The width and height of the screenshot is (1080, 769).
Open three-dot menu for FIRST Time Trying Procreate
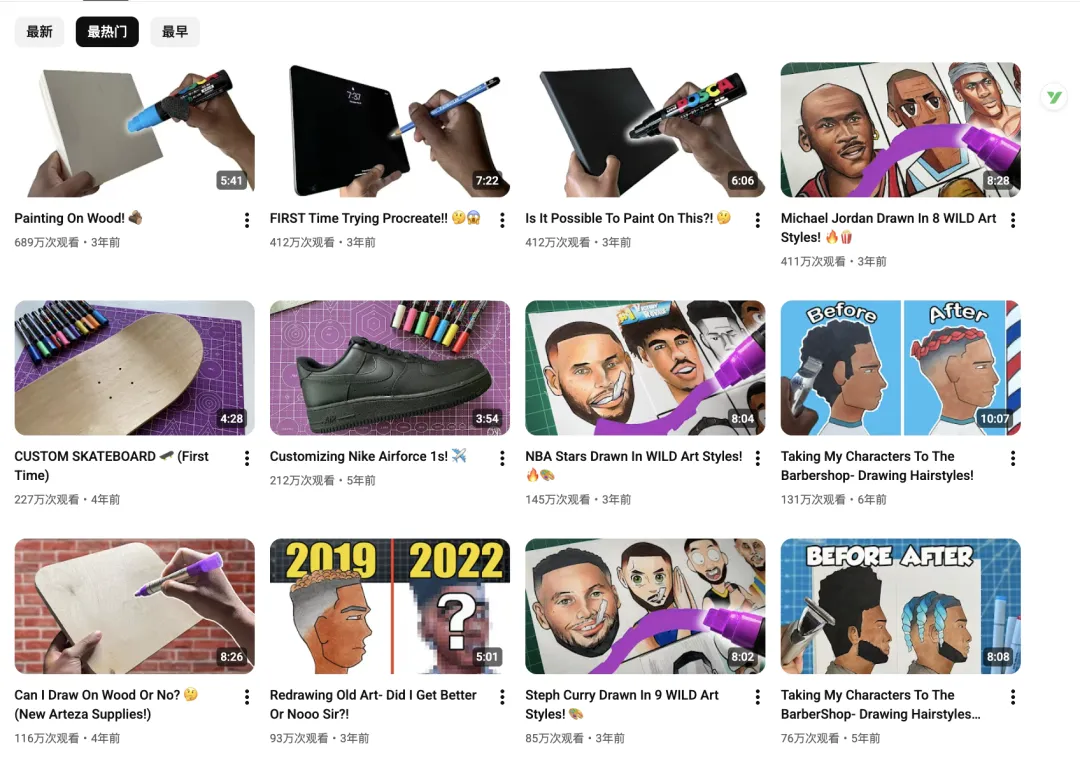502,220
